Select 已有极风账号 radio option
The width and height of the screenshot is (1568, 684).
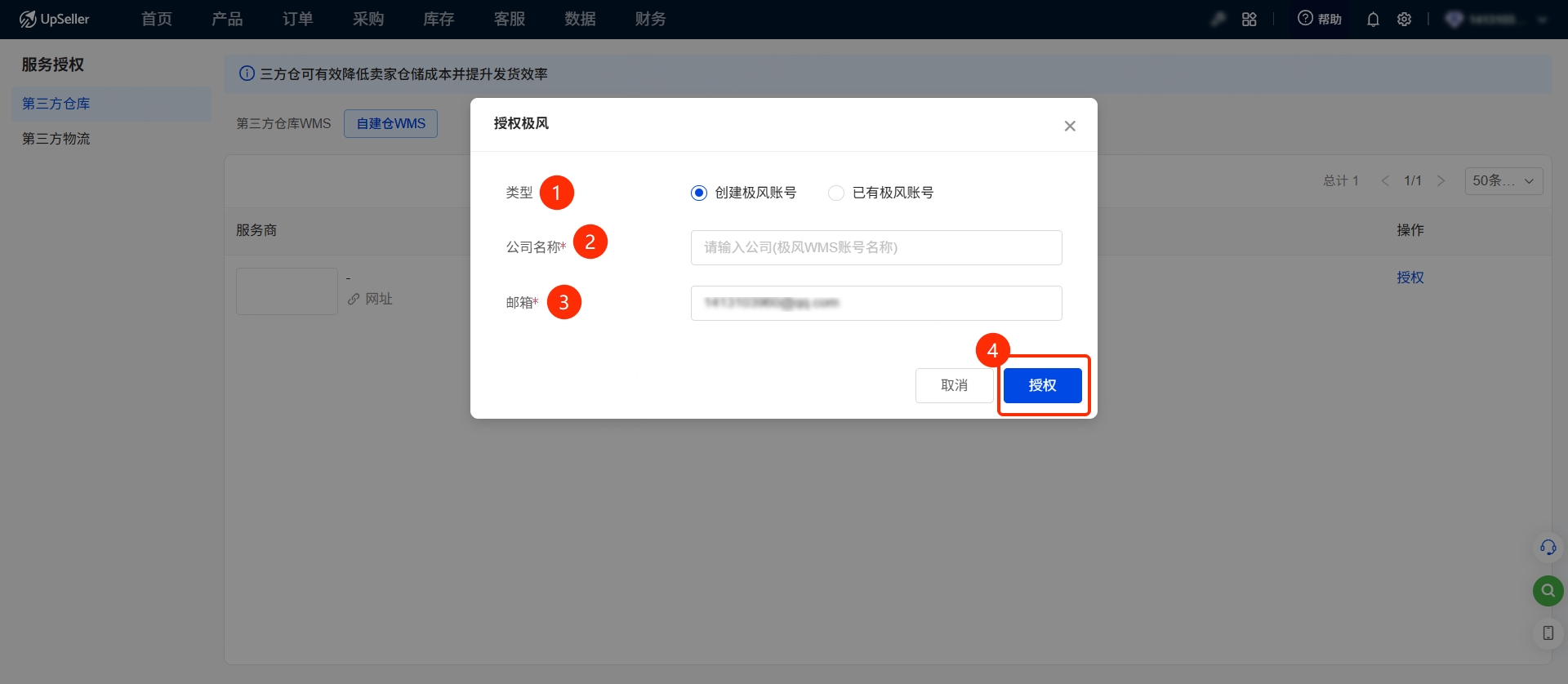880,193
